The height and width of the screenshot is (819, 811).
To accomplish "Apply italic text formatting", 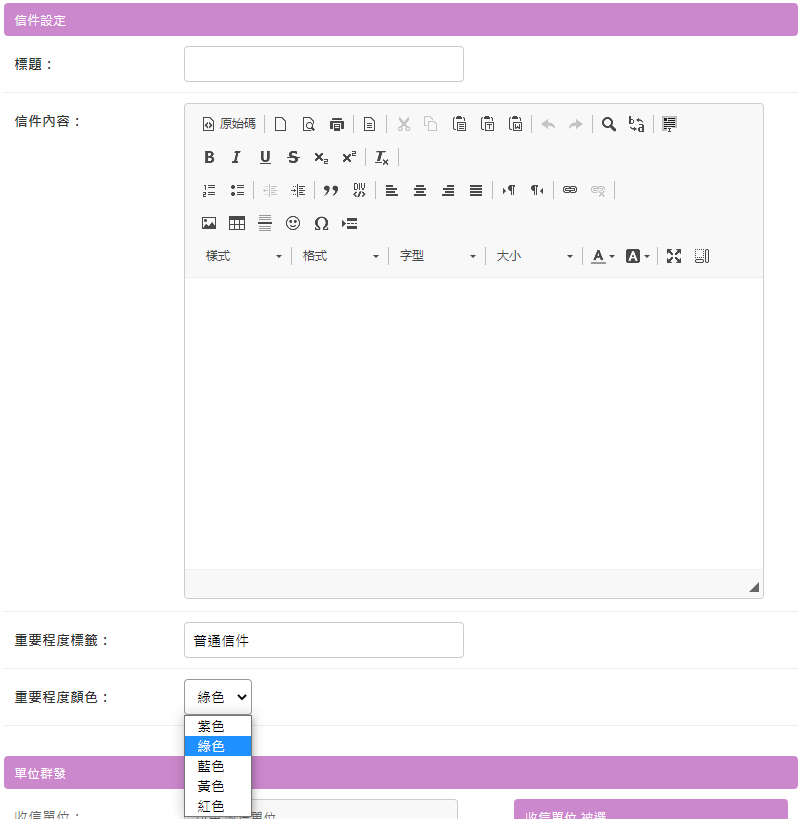I will tap(237, 157).
